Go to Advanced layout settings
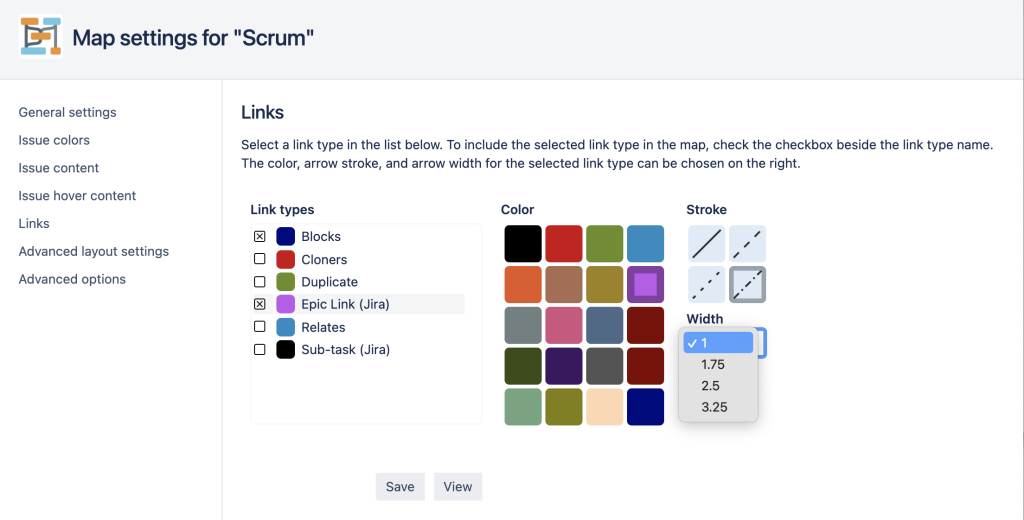Viewport: 1024px width, 520px height. (93, 252)
